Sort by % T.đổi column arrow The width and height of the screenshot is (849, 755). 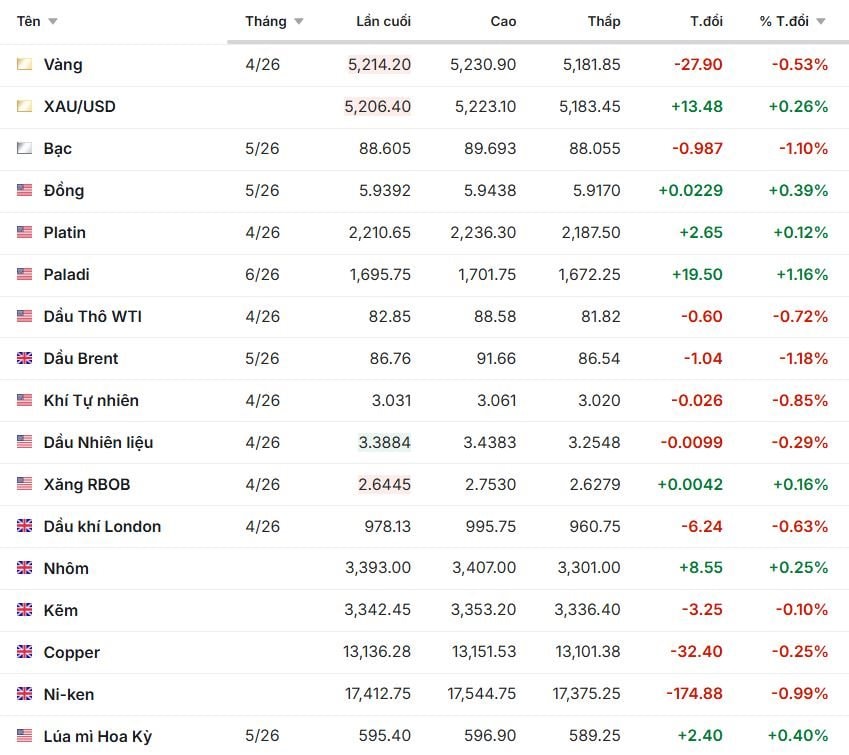[x=821, y=22]
